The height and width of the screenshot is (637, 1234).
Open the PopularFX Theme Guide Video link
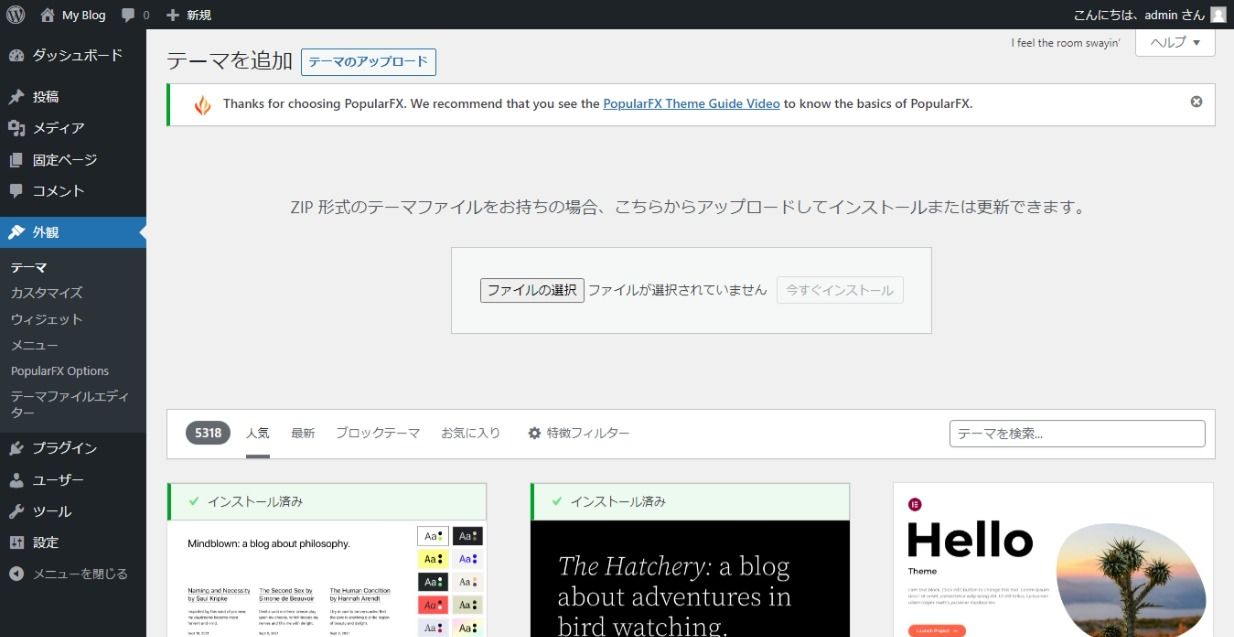coord(691,103)
